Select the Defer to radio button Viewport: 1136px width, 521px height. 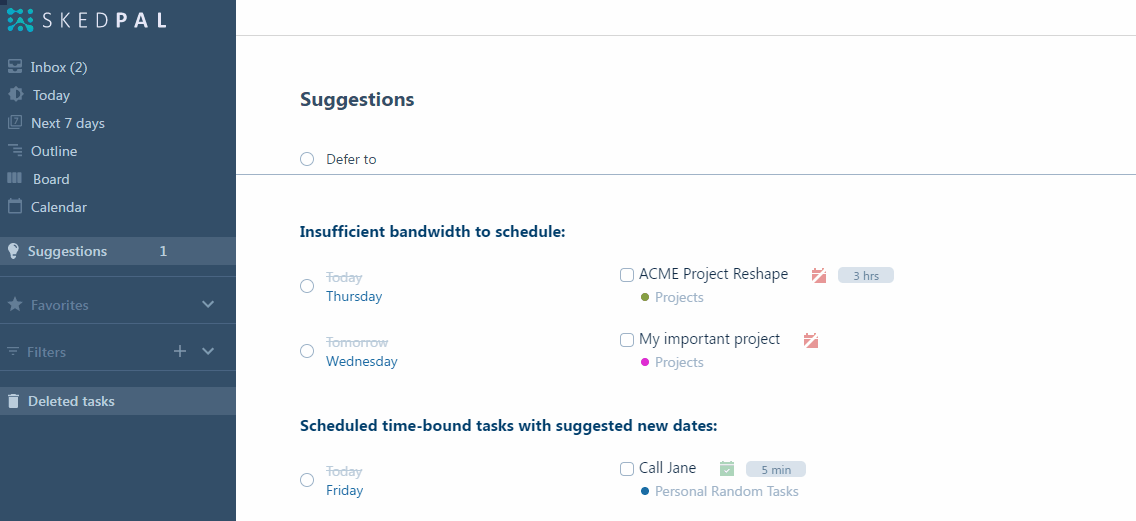coord(307,159)
